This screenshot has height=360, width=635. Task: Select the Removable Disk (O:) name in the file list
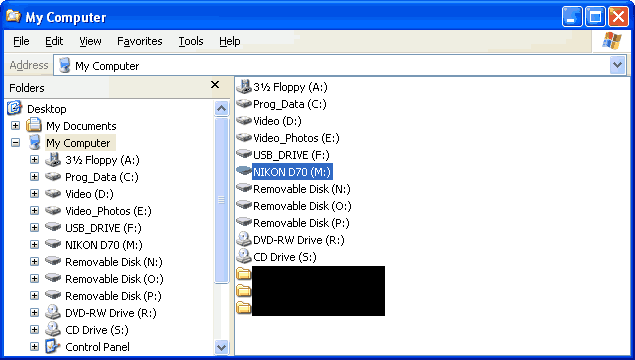point(302,206)
